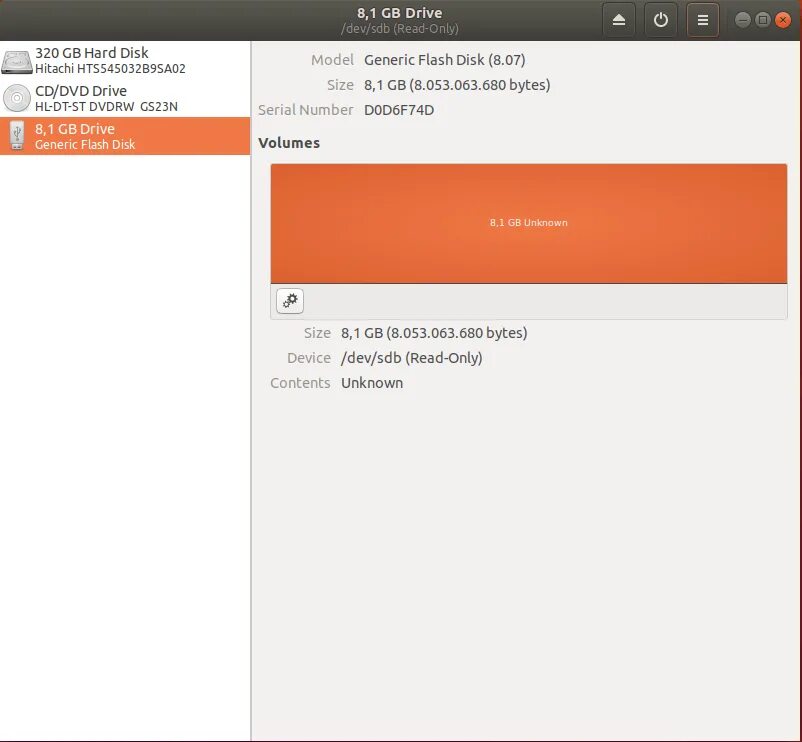This screenshot has width=802, height=742.
Task: Minimize the Disks window
Action: click(743, 20)
